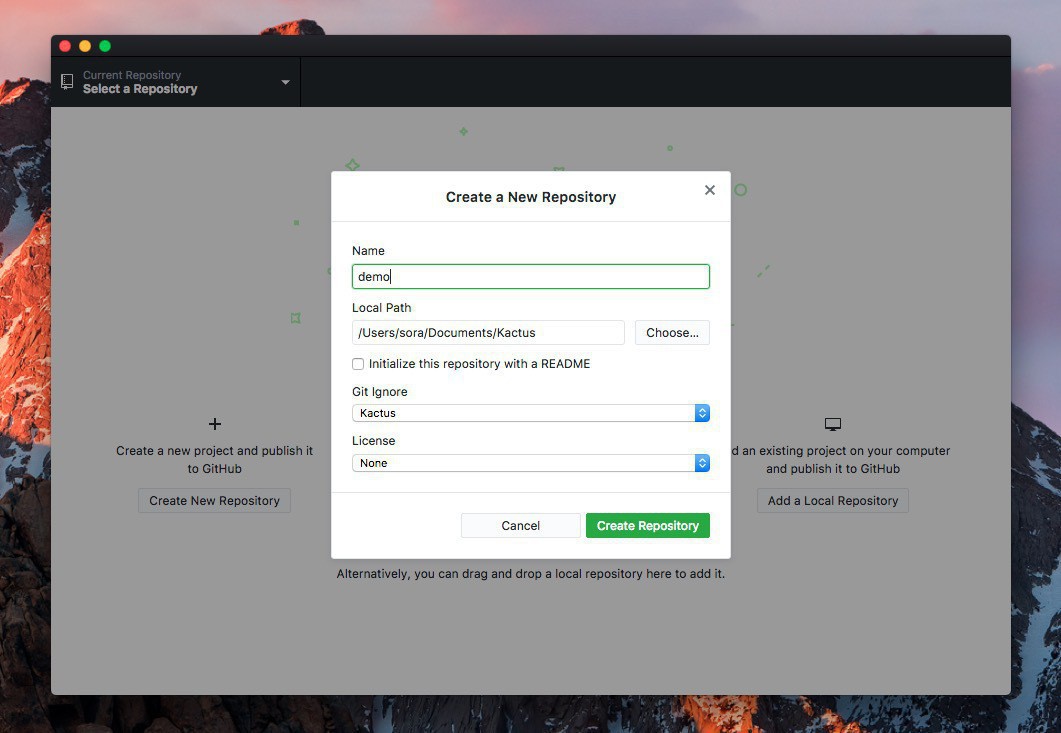1061x733 pixels.
Task: Click the yellow minimize window button
Action: (x=85, y=46)
